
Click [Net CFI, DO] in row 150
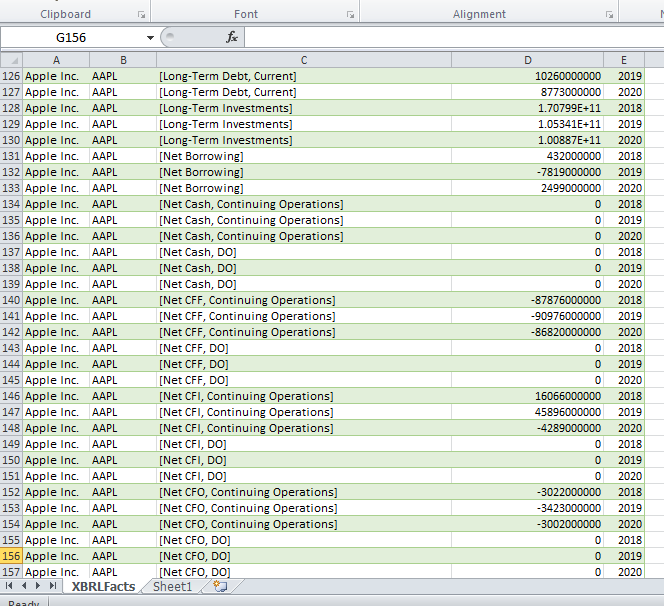[x=193, y=460]
